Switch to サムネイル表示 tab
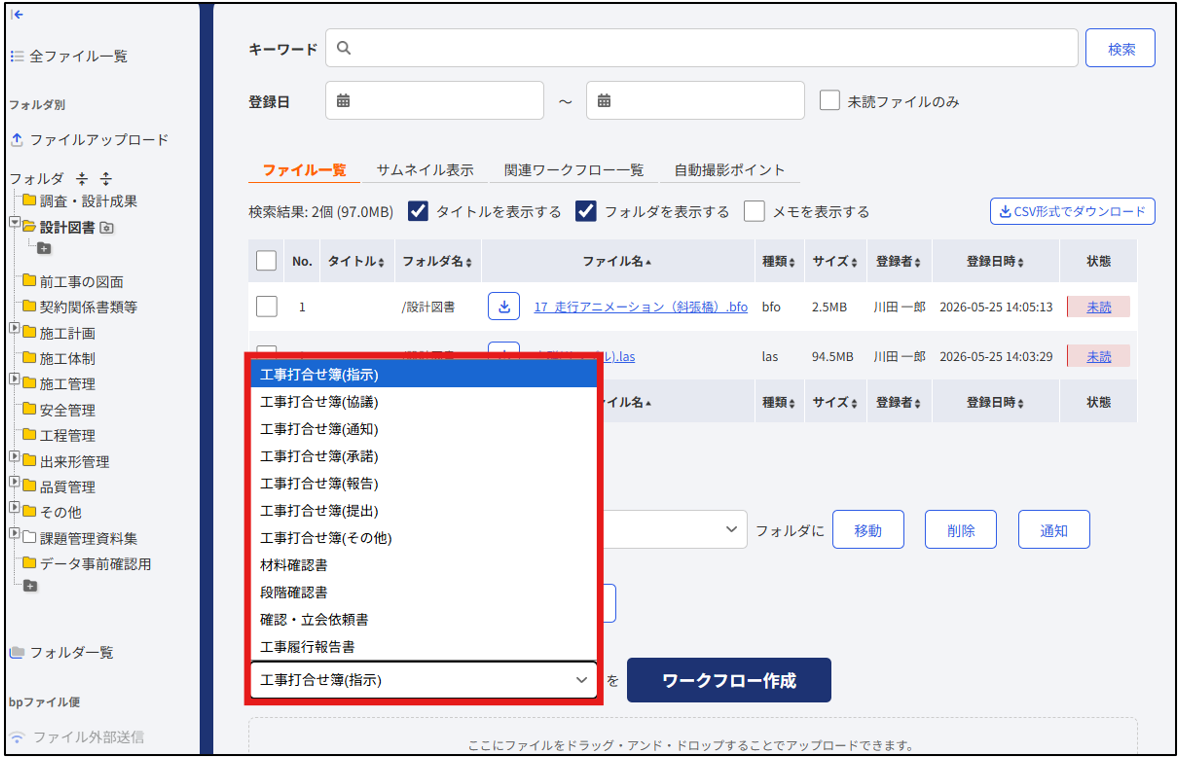 [425, 170]
